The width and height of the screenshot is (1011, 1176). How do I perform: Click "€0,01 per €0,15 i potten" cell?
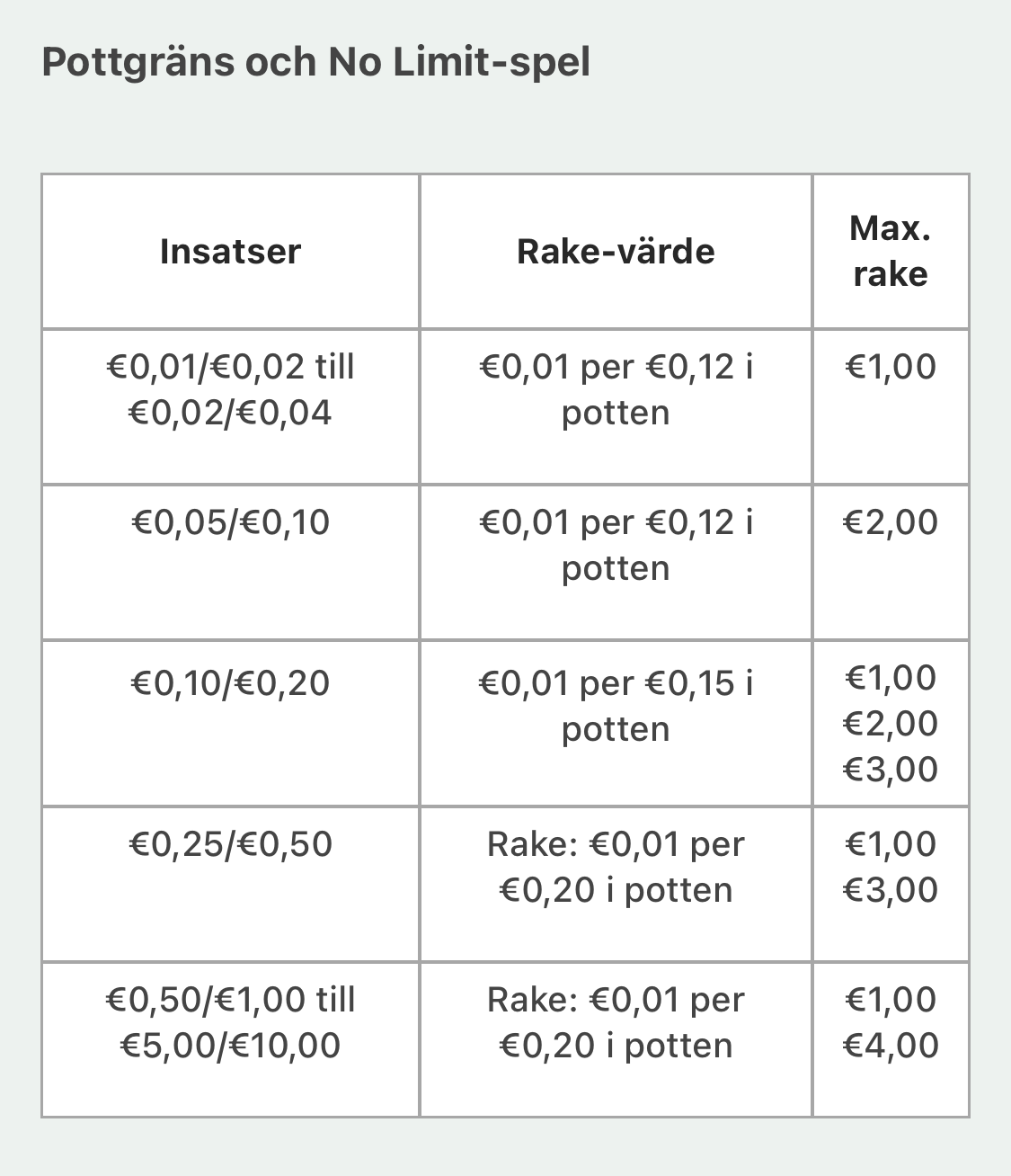pyautogui.click(x=616, y=706)
